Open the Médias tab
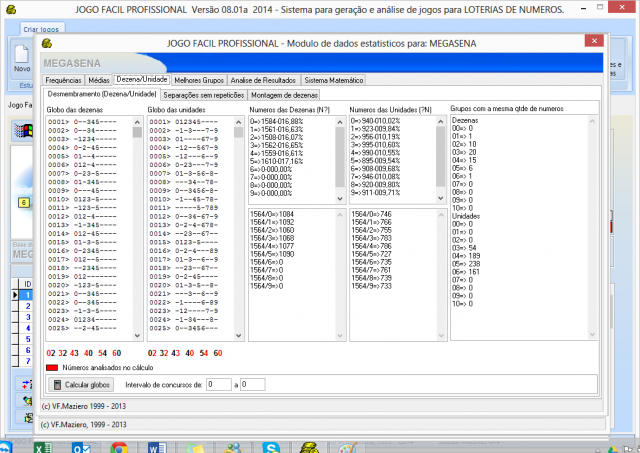This screenshot has width=640, height=453. coord(99,79)
